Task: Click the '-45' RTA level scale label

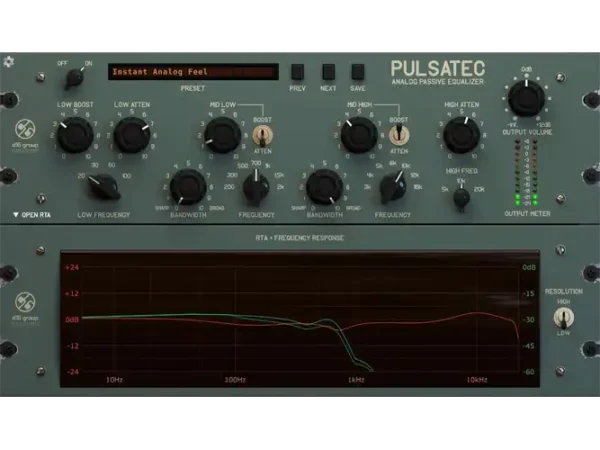Action: (x=528, y=346)
